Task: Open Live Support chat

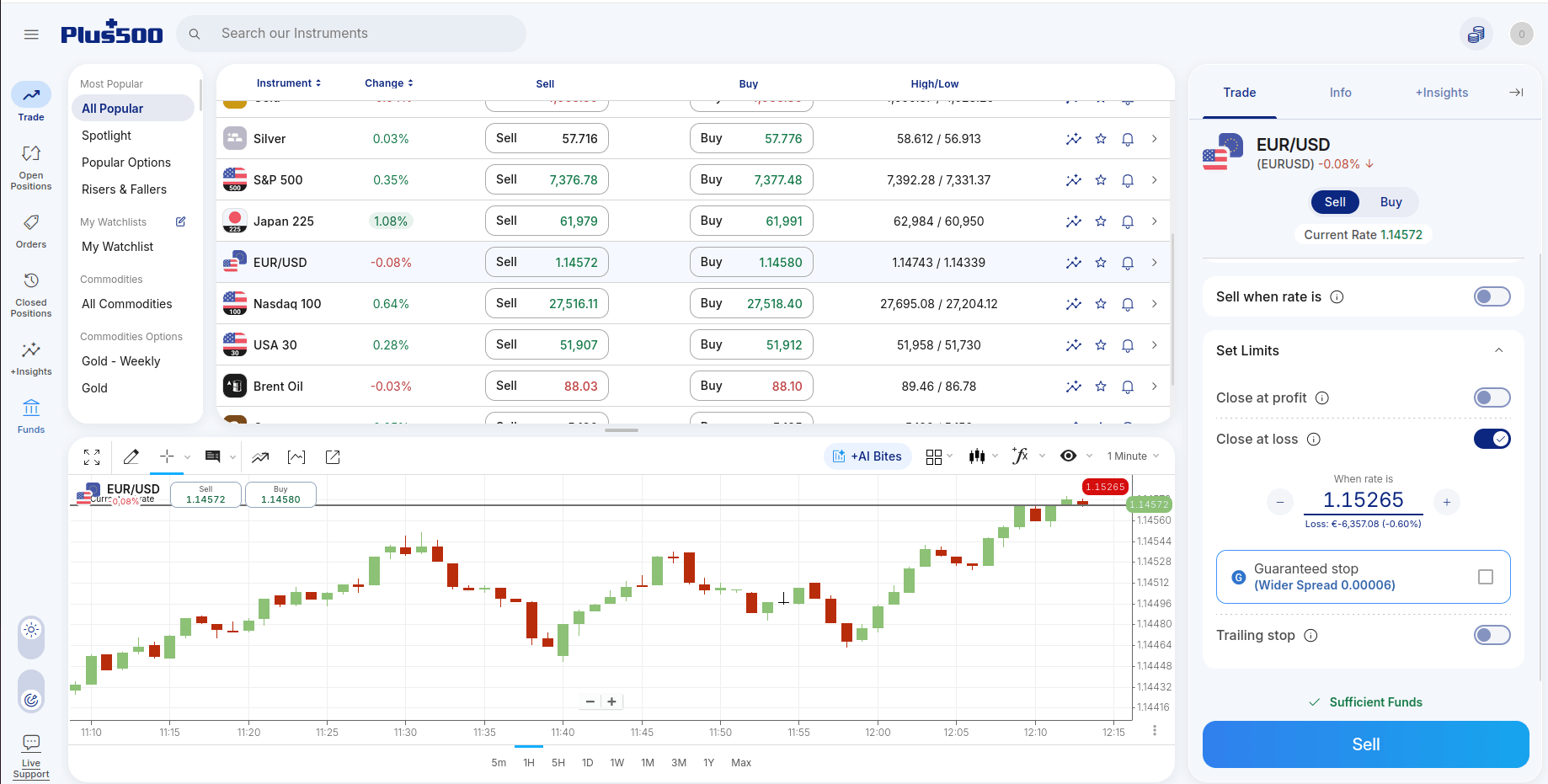Action: [31, 756]
